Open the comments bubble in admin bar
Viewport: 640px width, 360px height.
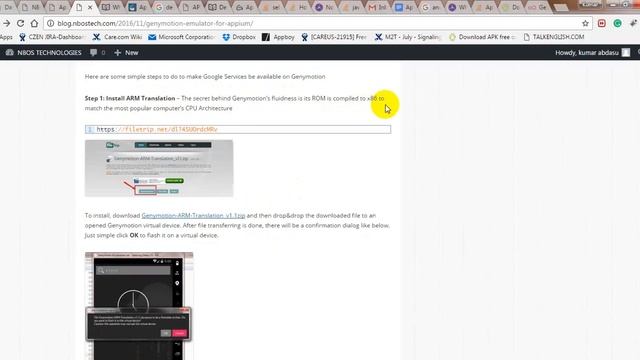click(x=98, y=53)
